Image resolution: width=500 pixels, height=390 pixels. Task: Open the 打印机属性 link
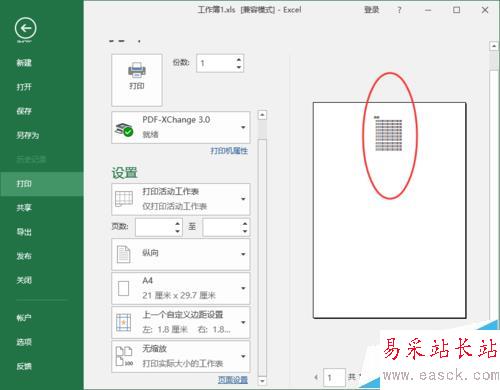click(x=229, y=151)
